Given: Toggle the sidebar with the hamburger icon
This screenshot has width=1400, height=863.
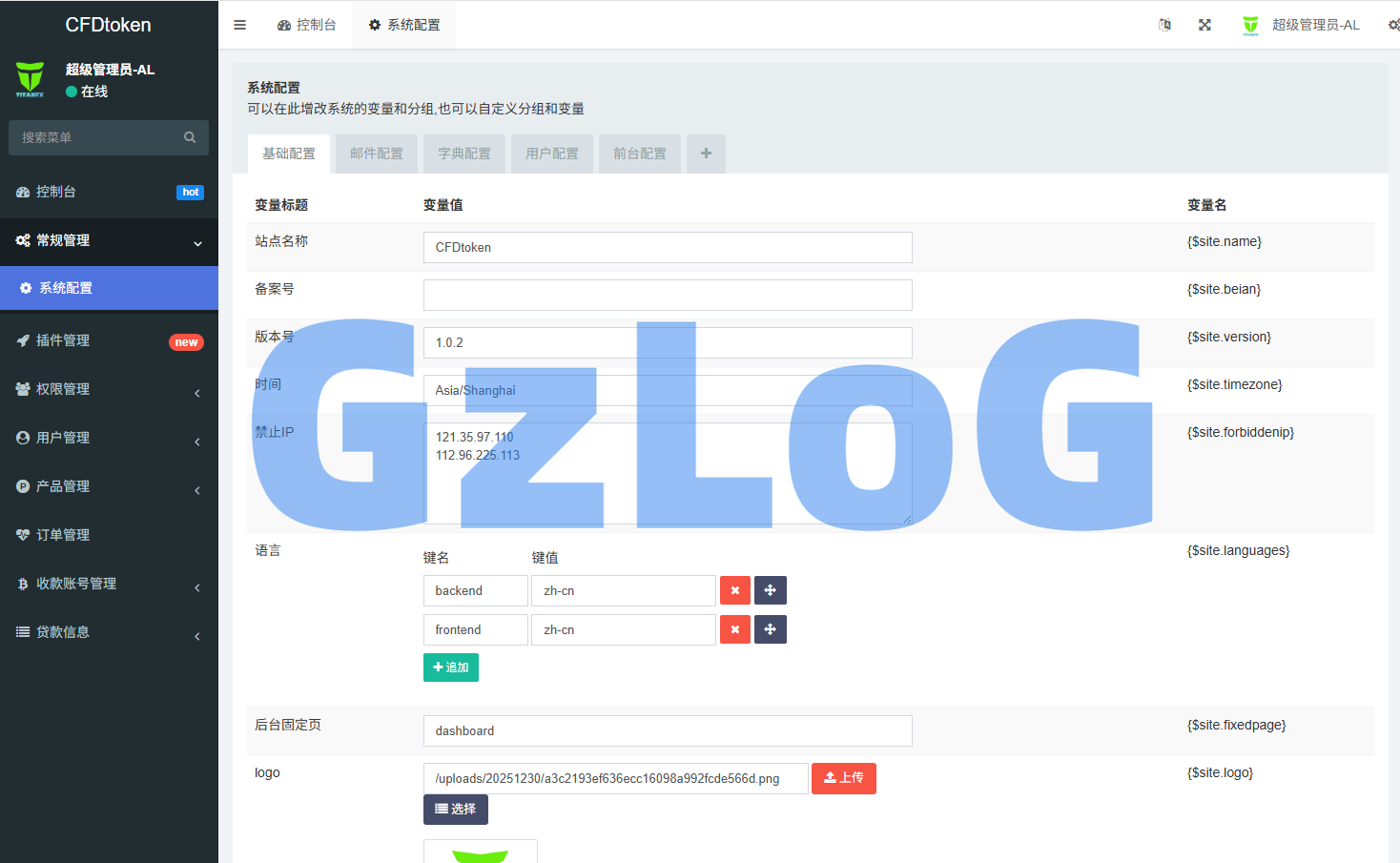Looking at the screenshot, I should [239, 25].
